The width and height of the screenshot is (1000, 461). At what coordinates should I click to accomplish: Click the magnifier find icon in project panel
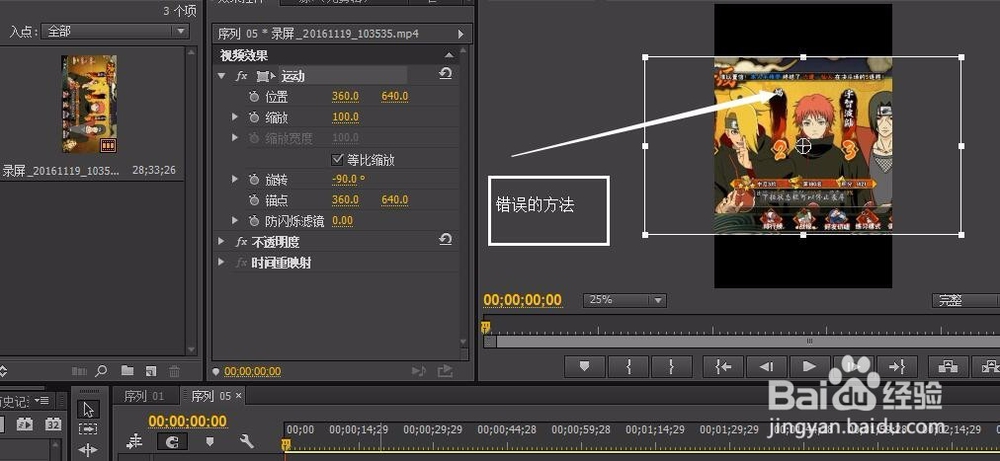[101, 370]
